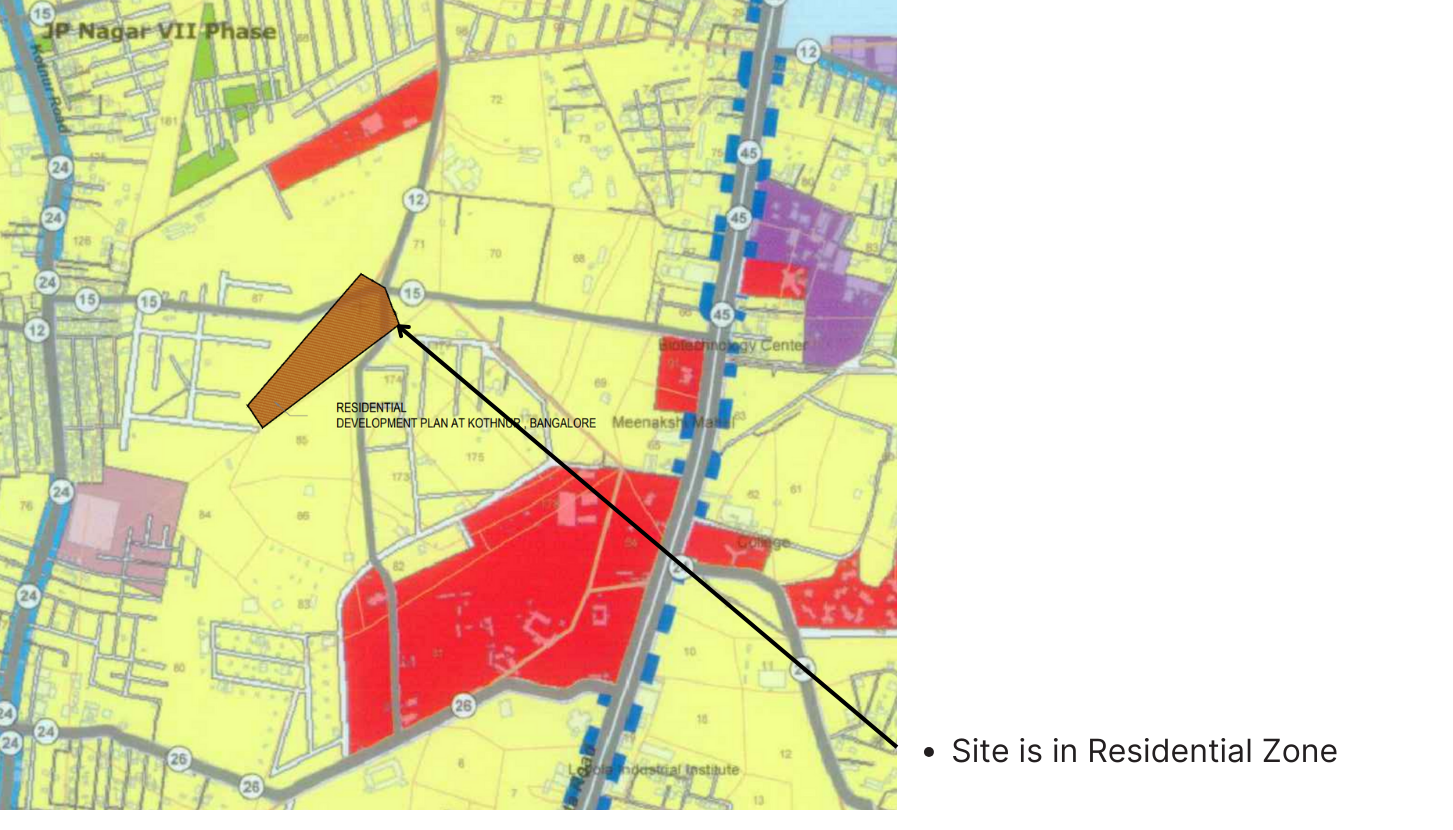Select the Biotechnology Center label

pos(734,345)
